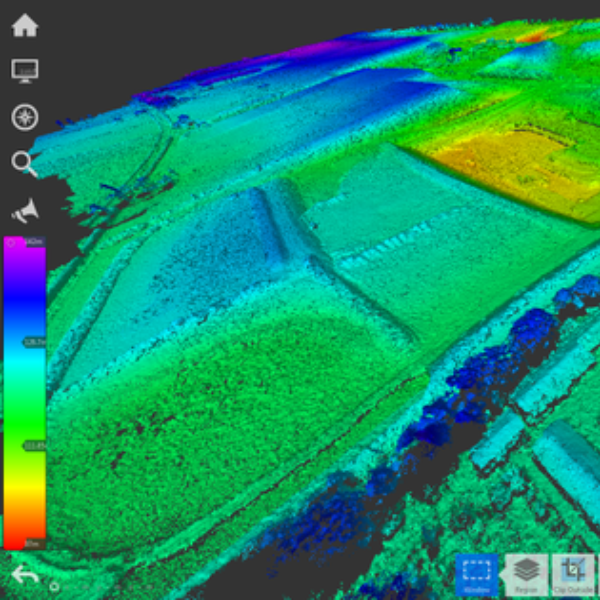Activate the Clip Outside tool
Screen dimensions: 600x600
click(x=573, y=576)
